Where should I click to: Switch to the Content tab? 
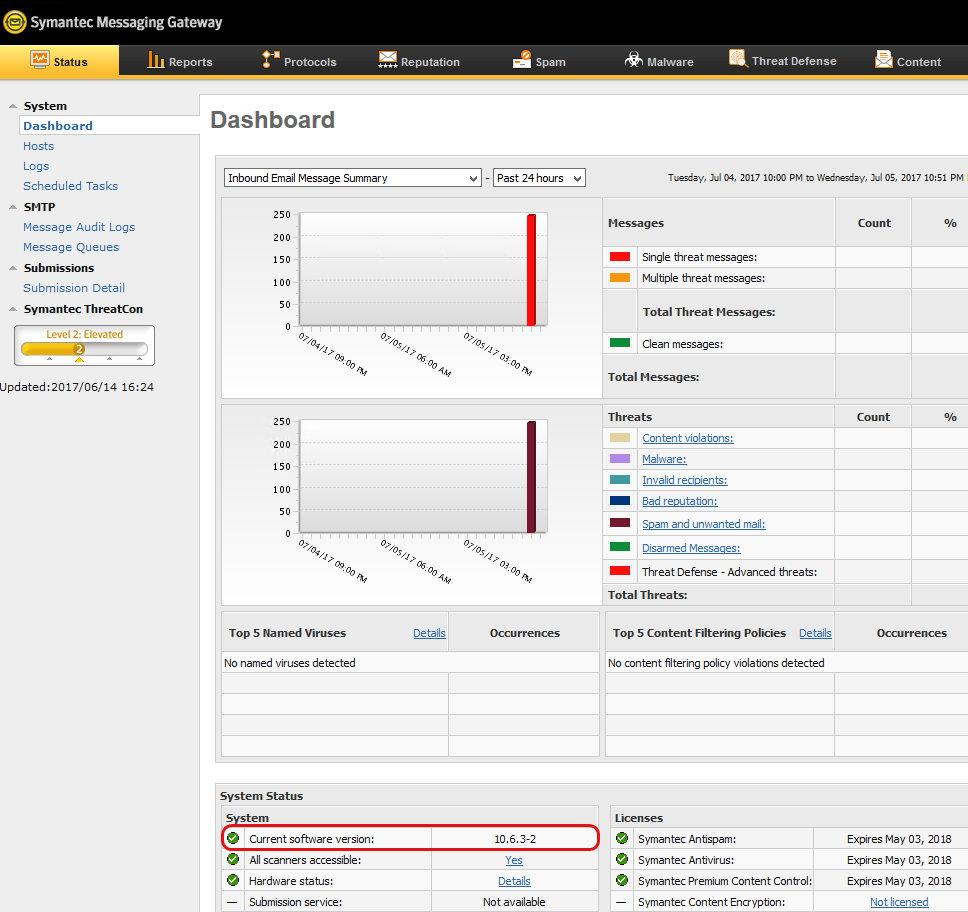point(910,61)
